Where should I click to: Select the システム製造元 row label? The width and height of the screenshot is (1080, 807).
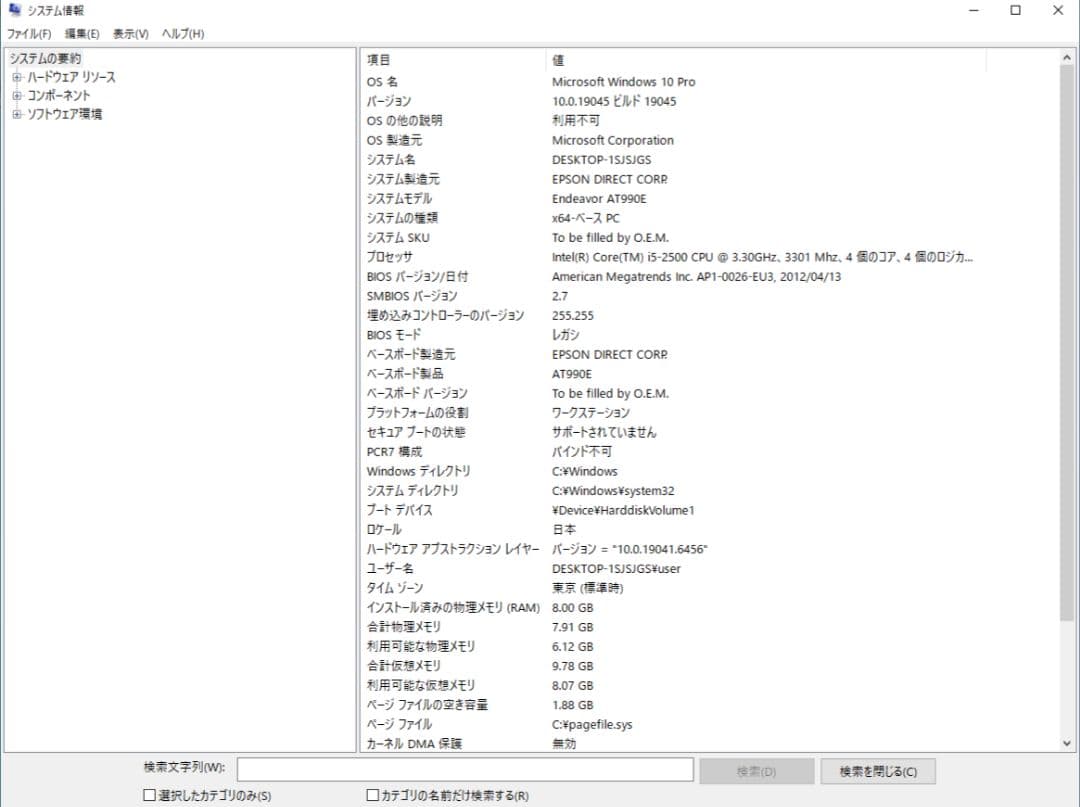403,179
